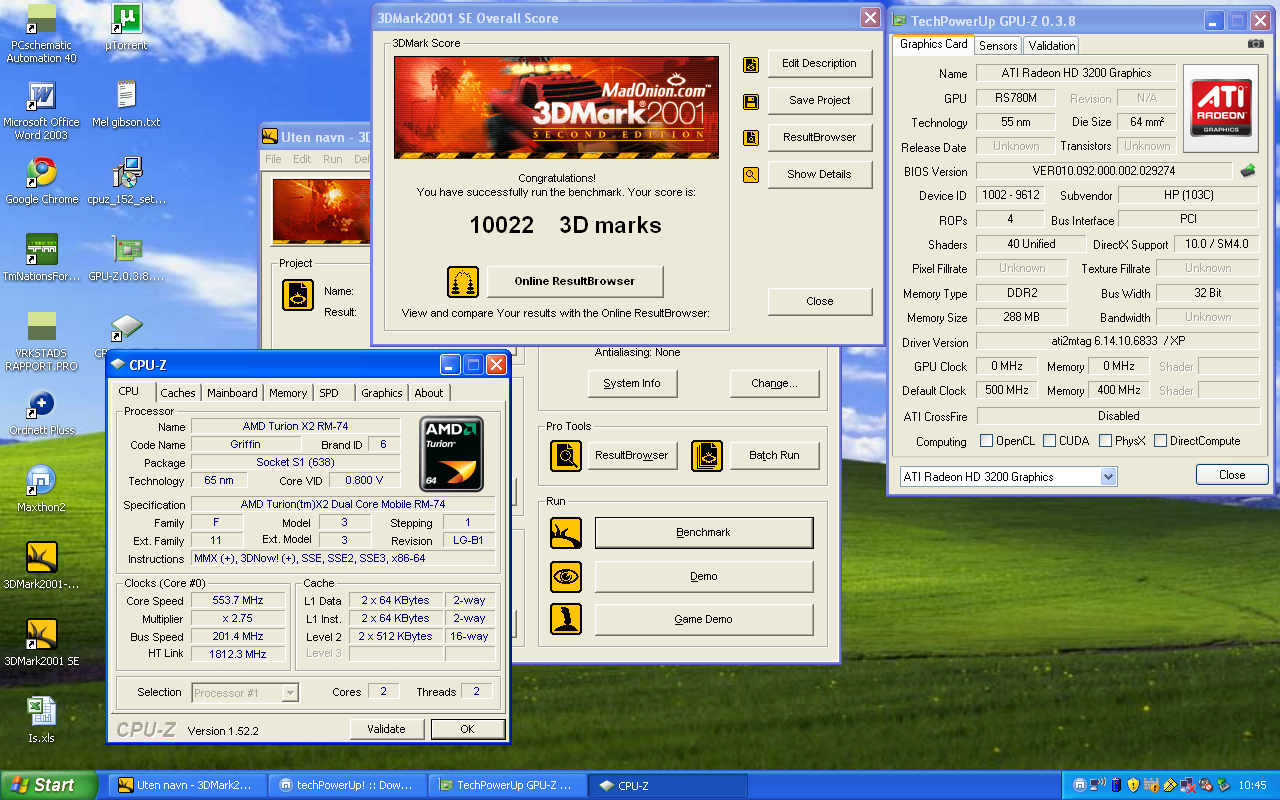Click GPU-Z screenshot camera icon
The height and width of the screenshot is (800, 1280).
(x=1255, y=44)
